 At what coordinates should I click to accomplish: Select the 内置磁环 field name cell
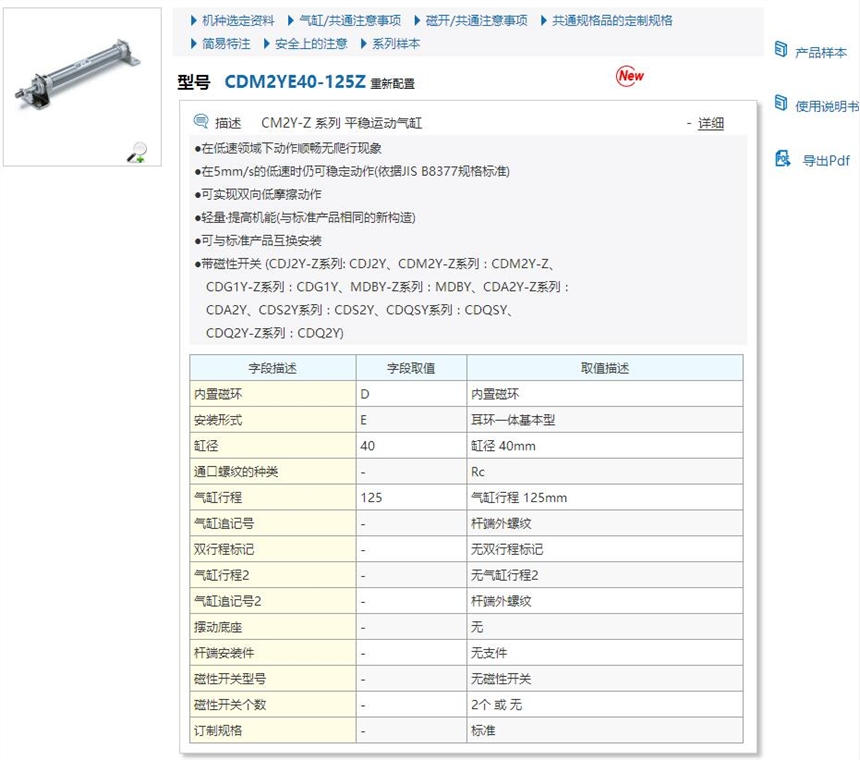273,394
